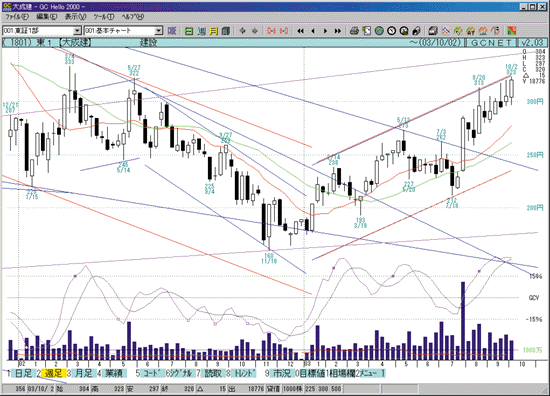This screenshot has width=550, height=396.
Task: Skip forward with the fast-forward arrows icon
Action: point(338,31)
